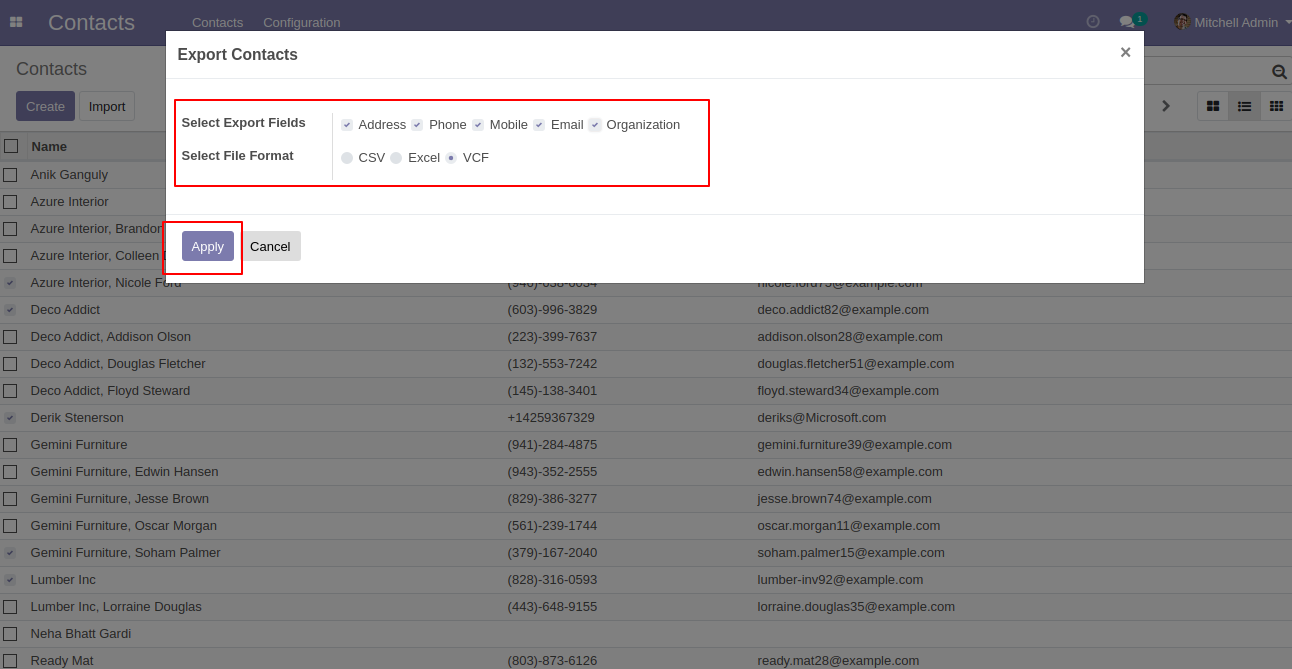Click email ready.mat28@example.com
The image size is (1292, 669).
838,661
